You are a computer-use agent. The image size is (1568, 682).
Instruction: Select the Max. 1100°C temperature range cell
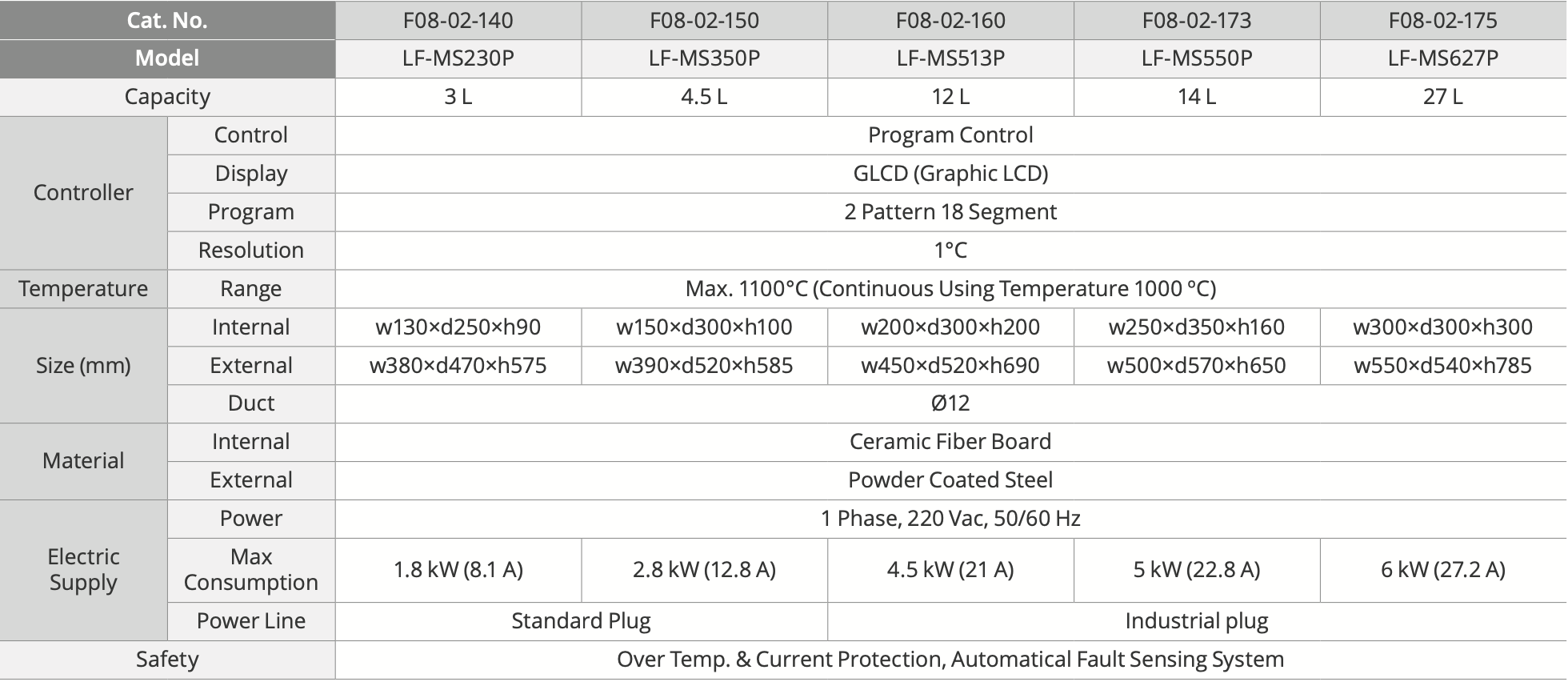(950, 289)
